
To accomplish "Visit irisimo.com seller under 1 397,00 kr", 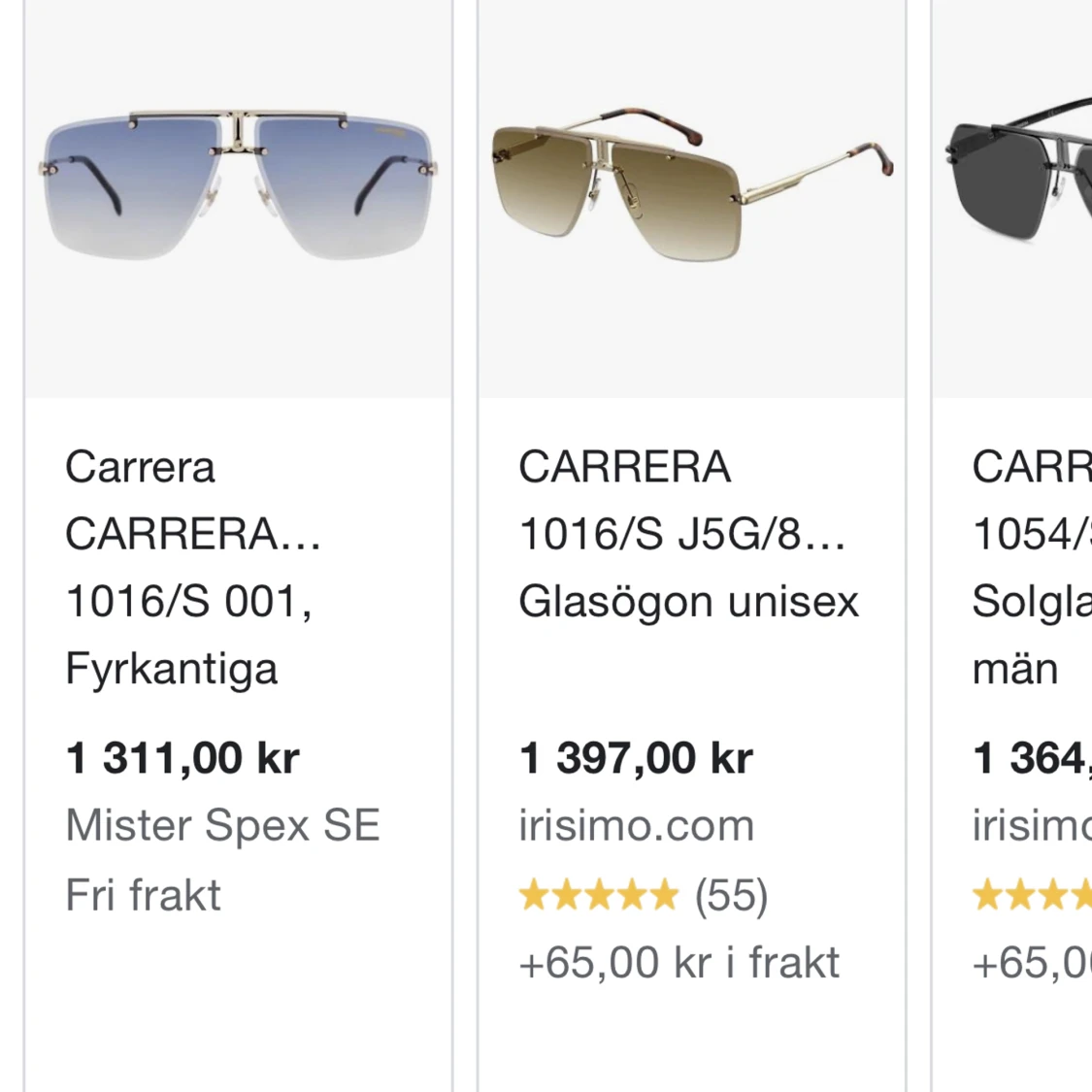I will (x=636, y=826).
